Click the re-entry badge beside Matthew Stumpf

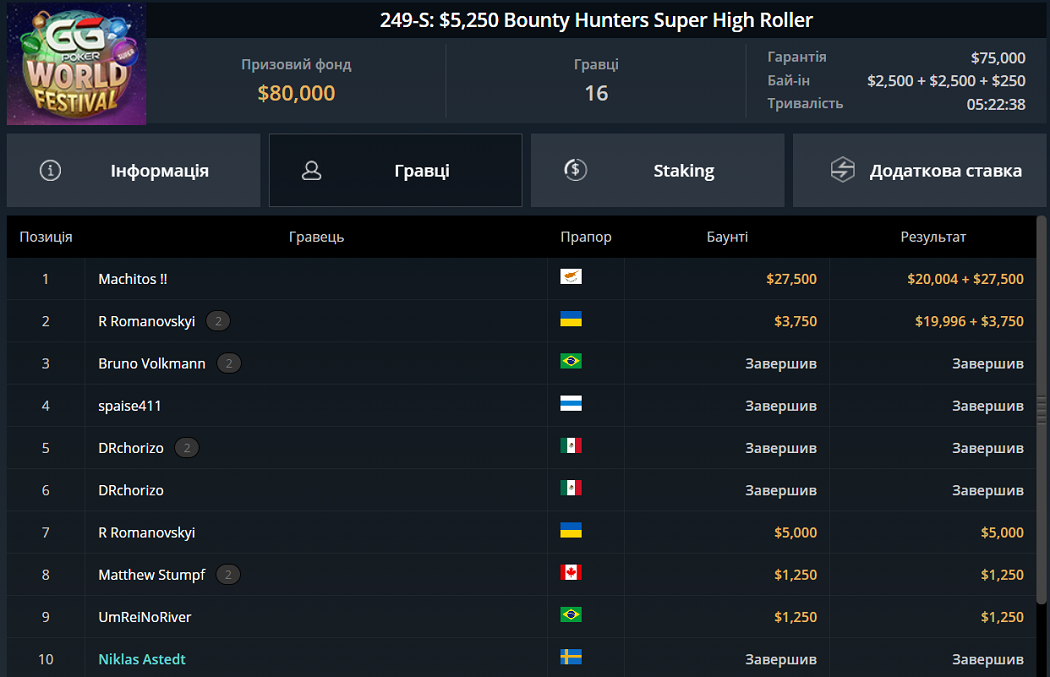(x=228, y=575)
